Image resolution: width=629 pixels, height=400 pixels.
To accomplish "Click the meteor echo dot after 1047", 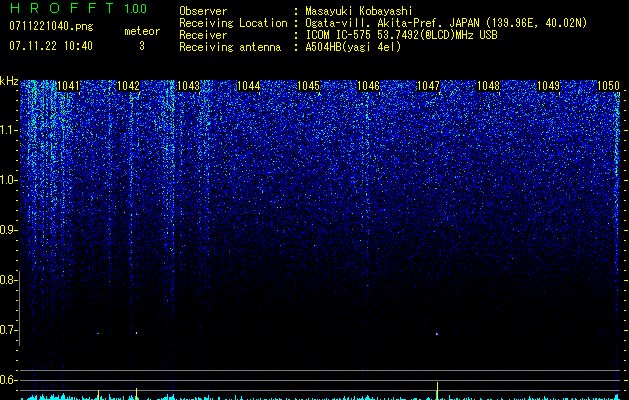I will pos(437,334).
